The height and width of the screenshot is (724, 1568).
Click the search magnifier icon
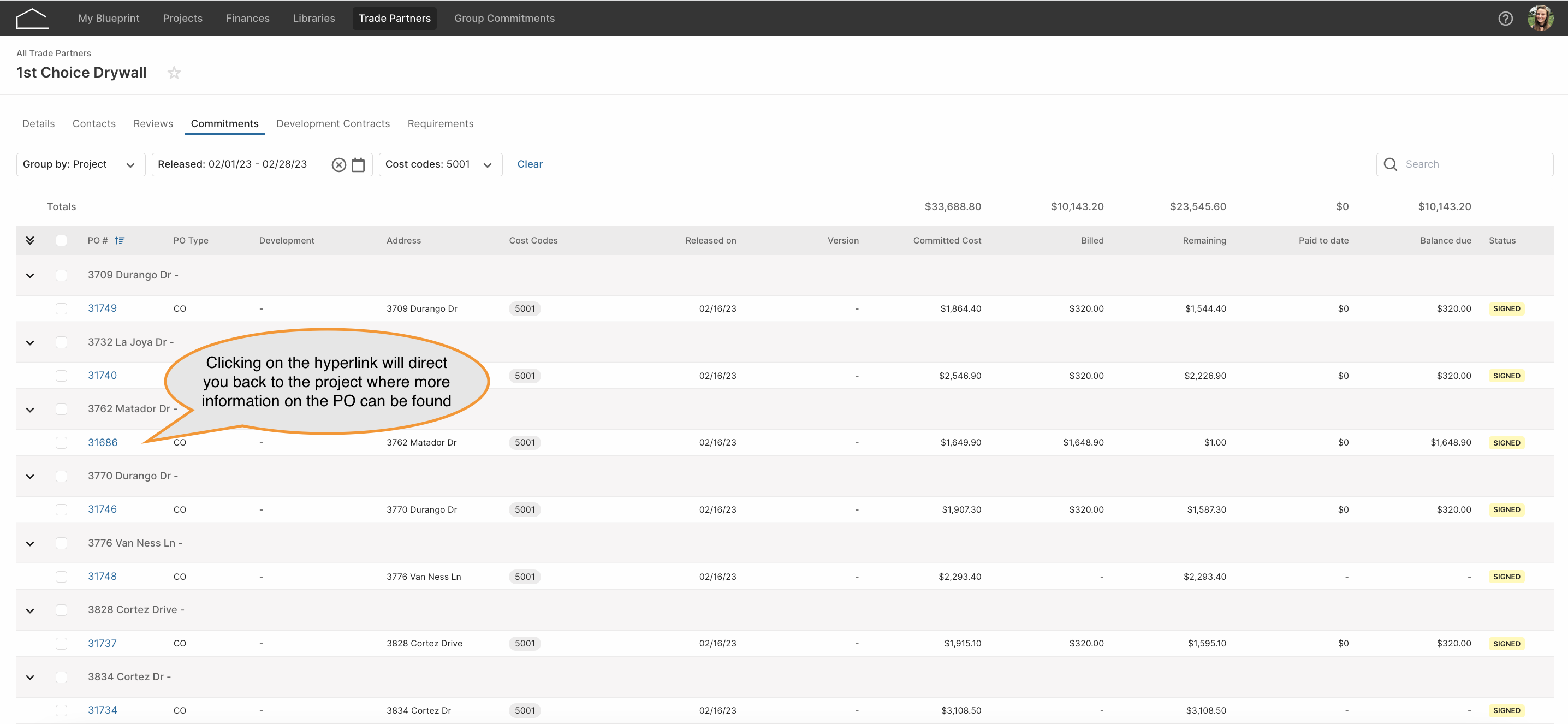point(1390,164)
